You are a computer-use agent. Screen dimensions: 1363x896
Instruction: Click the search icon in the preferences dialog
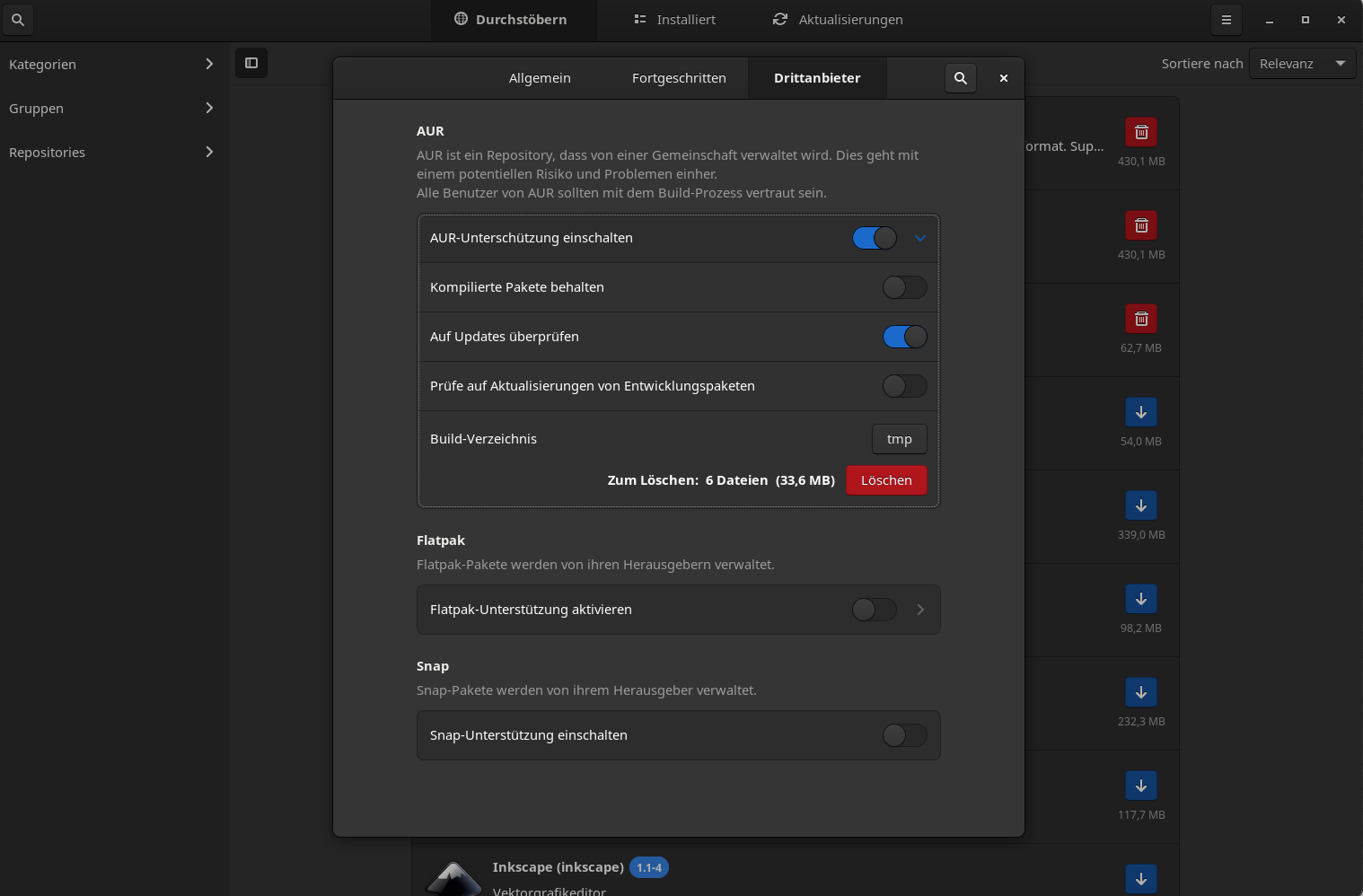[960, 78]
